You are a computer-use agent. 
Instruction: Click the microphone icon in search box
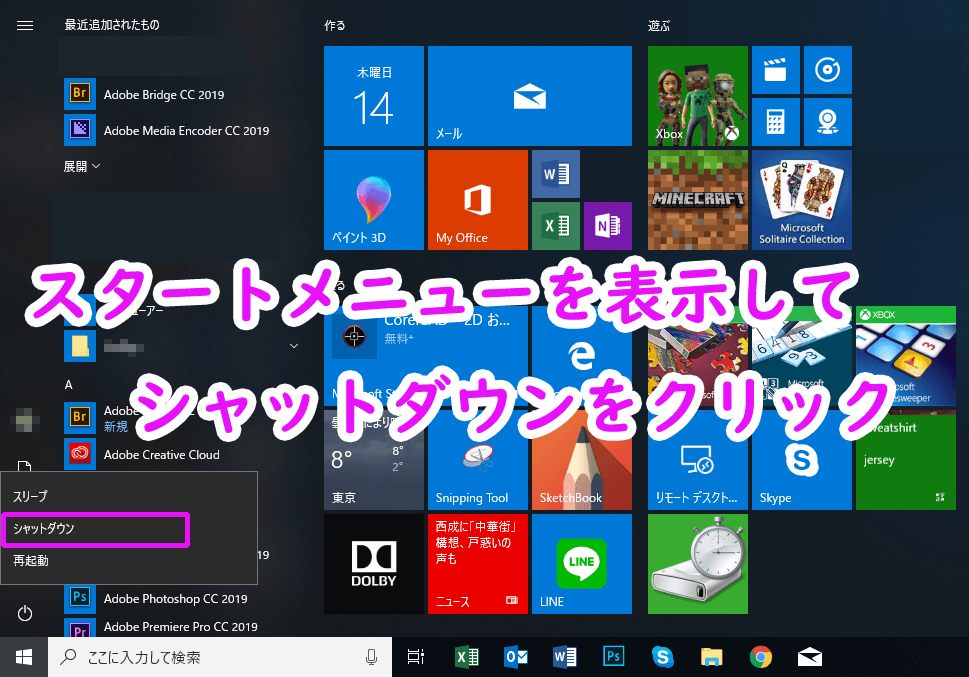coord(371,657)
